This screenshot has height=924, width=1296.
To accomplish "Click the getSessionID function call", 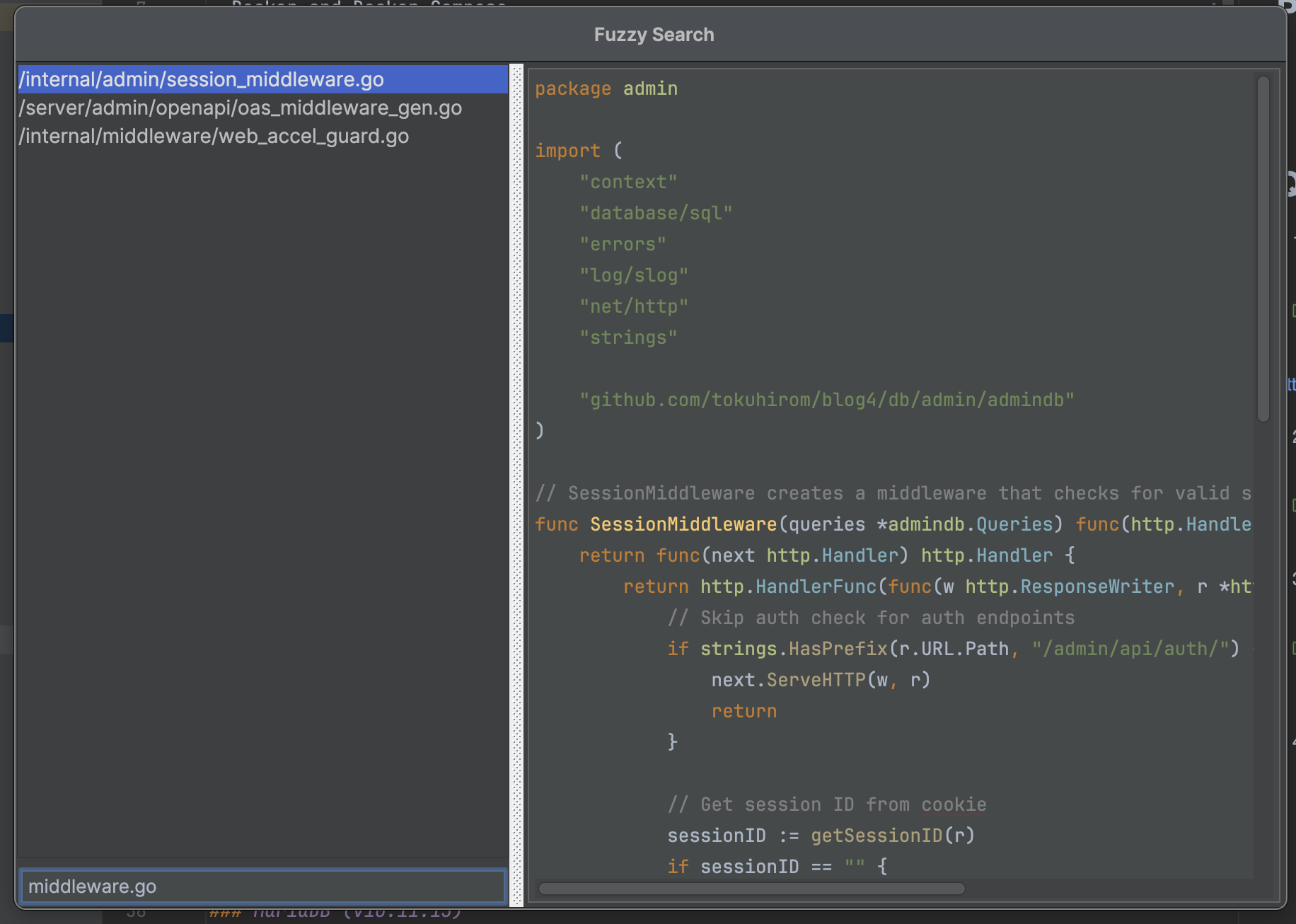I will click(x=876, y=836).
